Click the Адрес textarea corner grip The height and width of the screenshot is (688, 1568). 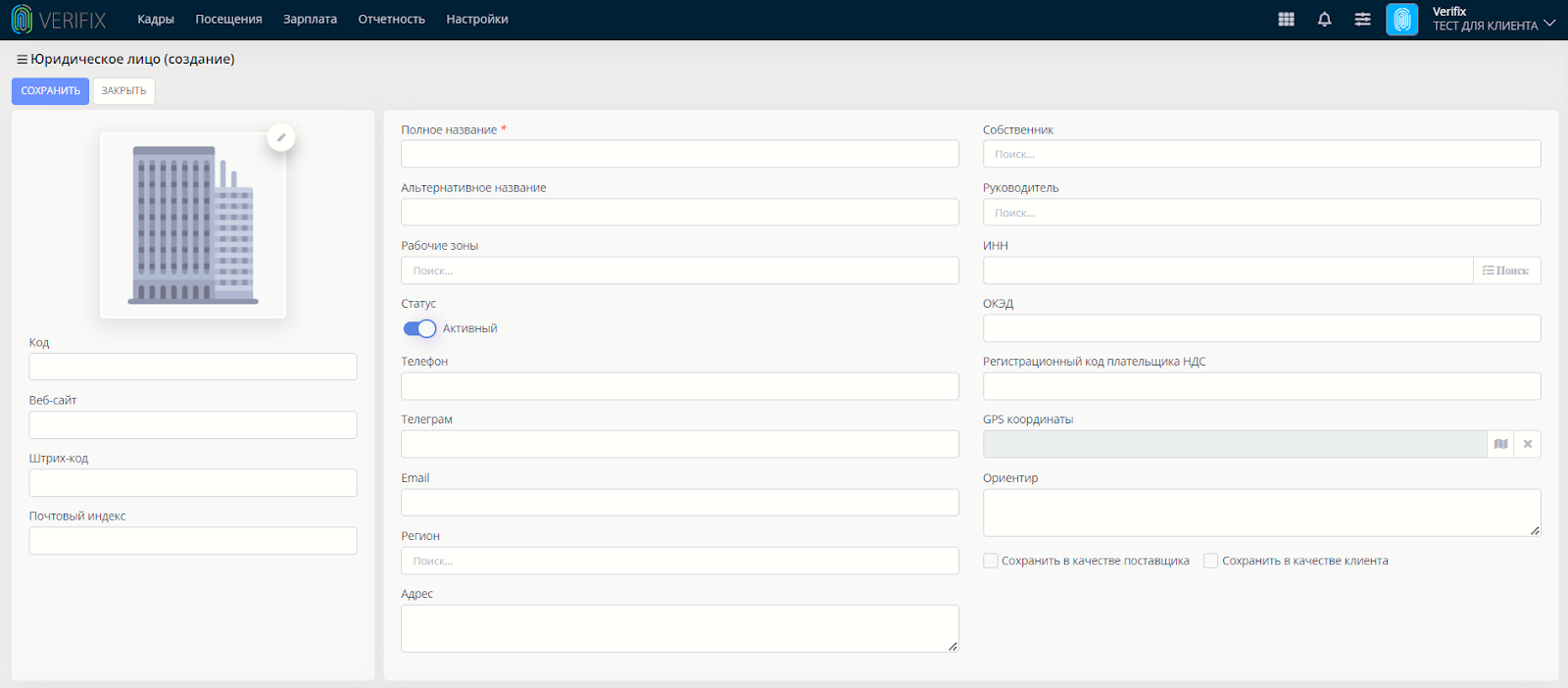pos(953,646)
